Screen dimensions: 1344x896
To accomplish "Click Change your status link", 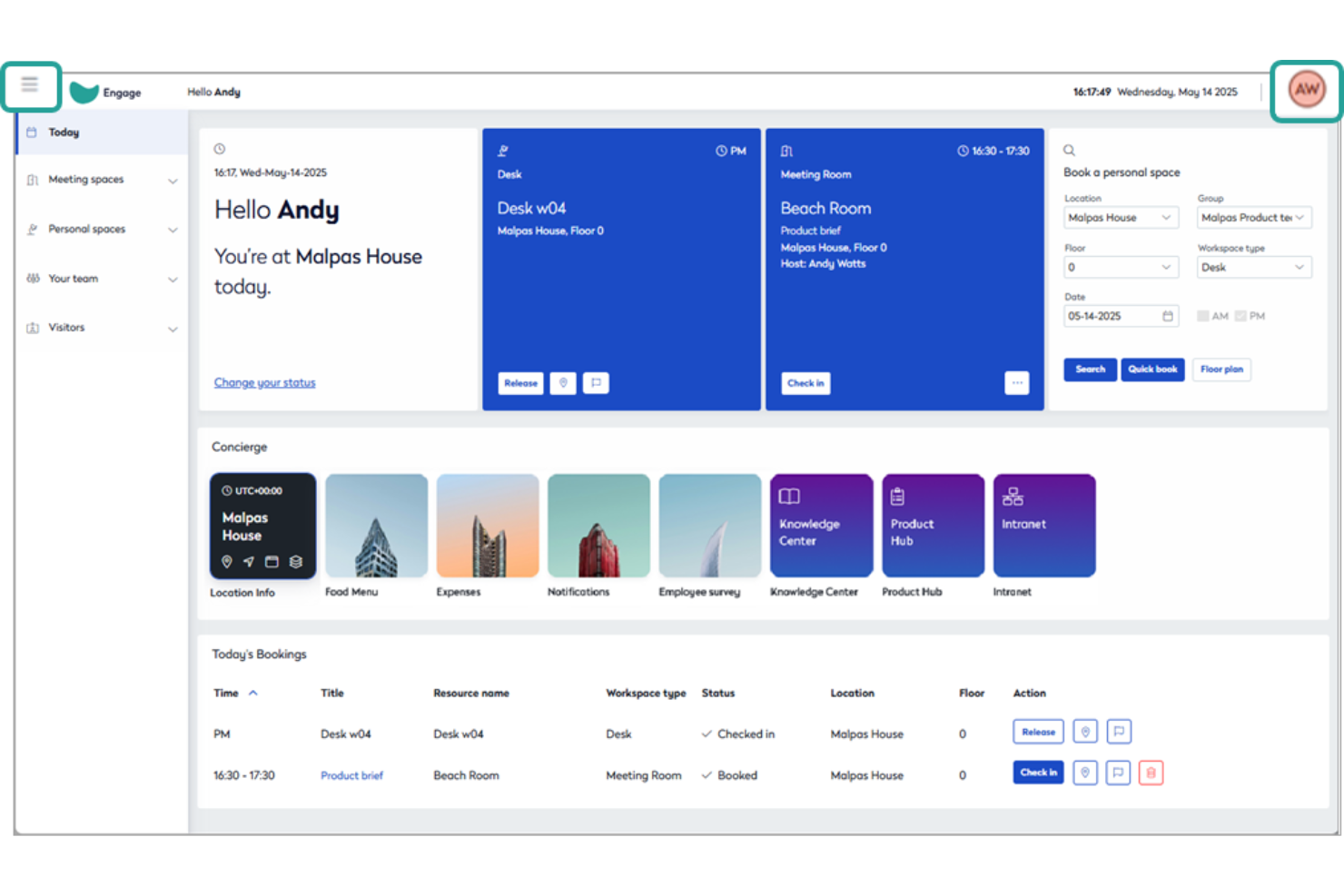I will coord(265,383).
